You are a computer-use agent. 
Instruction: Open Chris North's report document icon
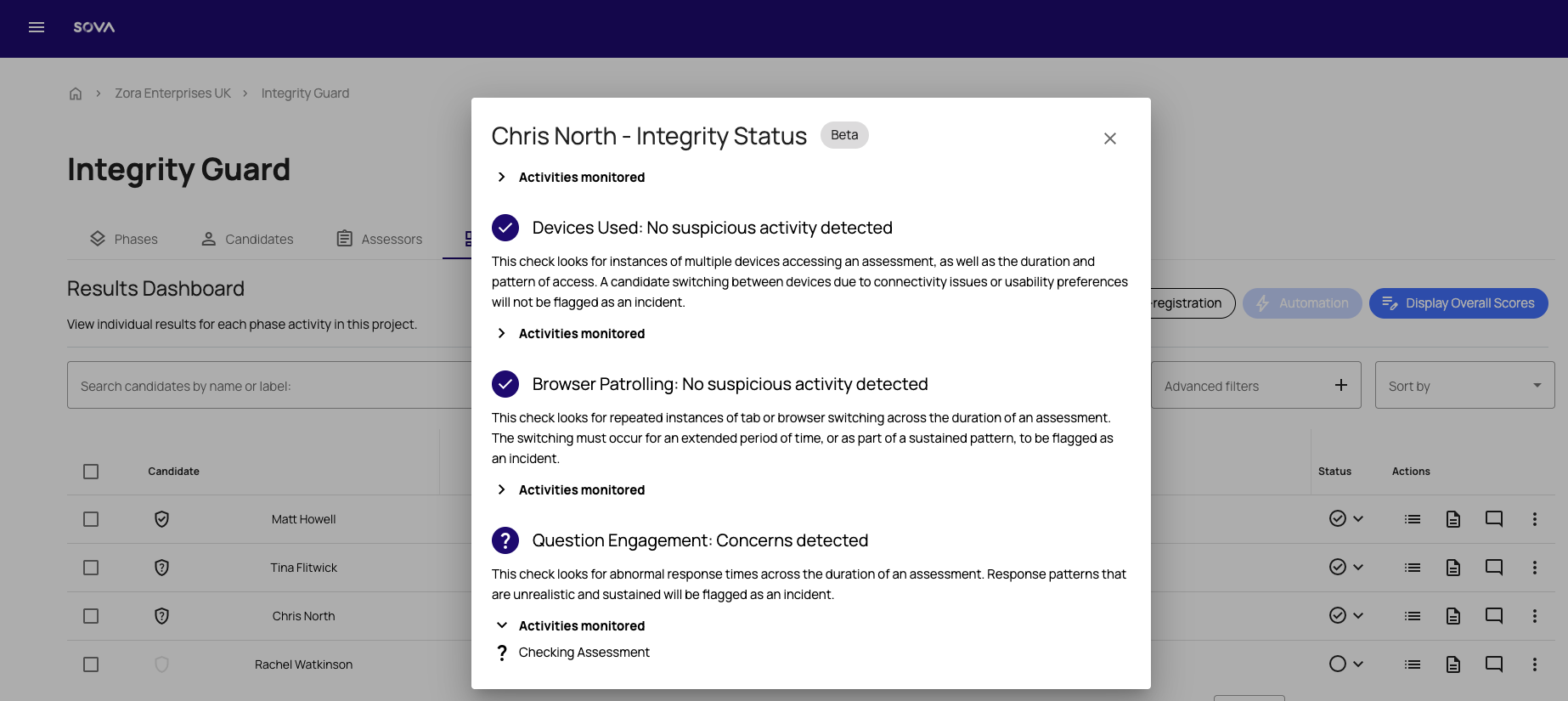coord(1453,616)
